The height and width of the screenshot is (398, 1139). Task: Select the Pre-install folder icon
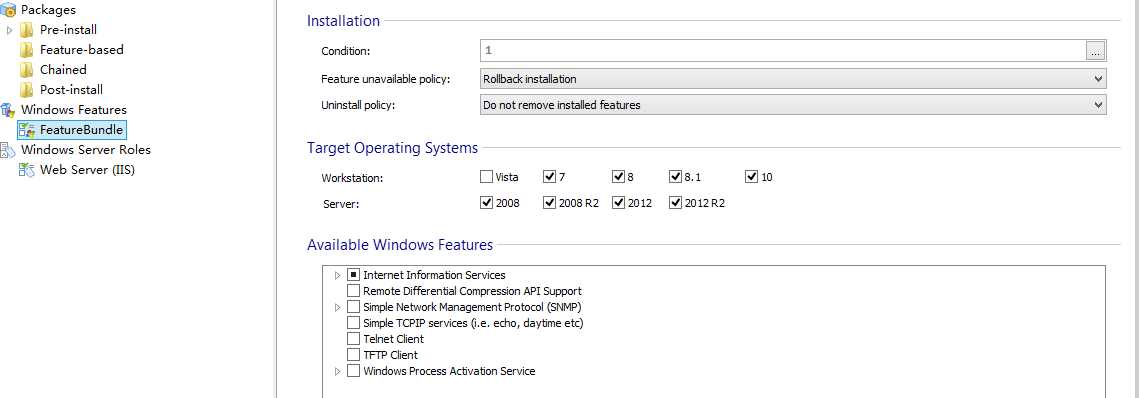click(27, 30)
